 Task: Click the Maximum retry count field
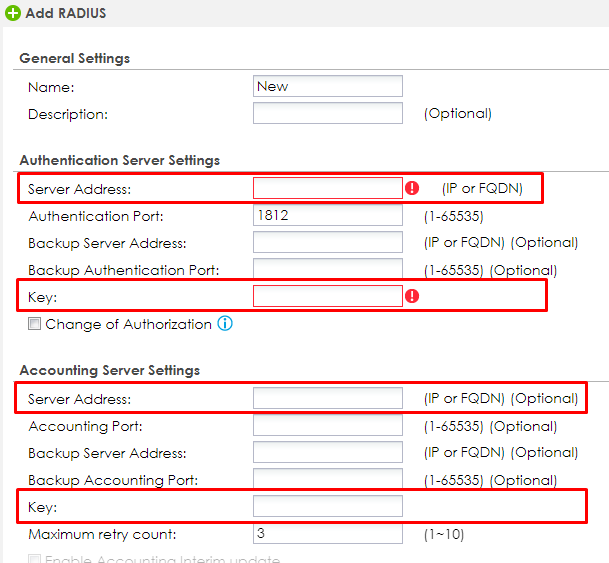pyautogui.click(x=328, y=533)
